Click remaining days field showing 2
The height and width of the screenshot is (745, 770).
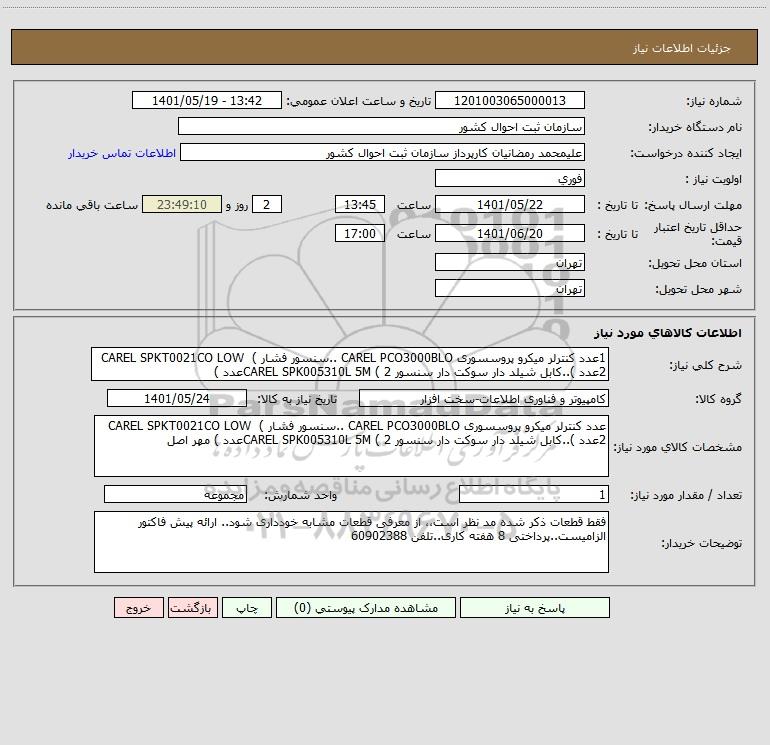point(267,204)
